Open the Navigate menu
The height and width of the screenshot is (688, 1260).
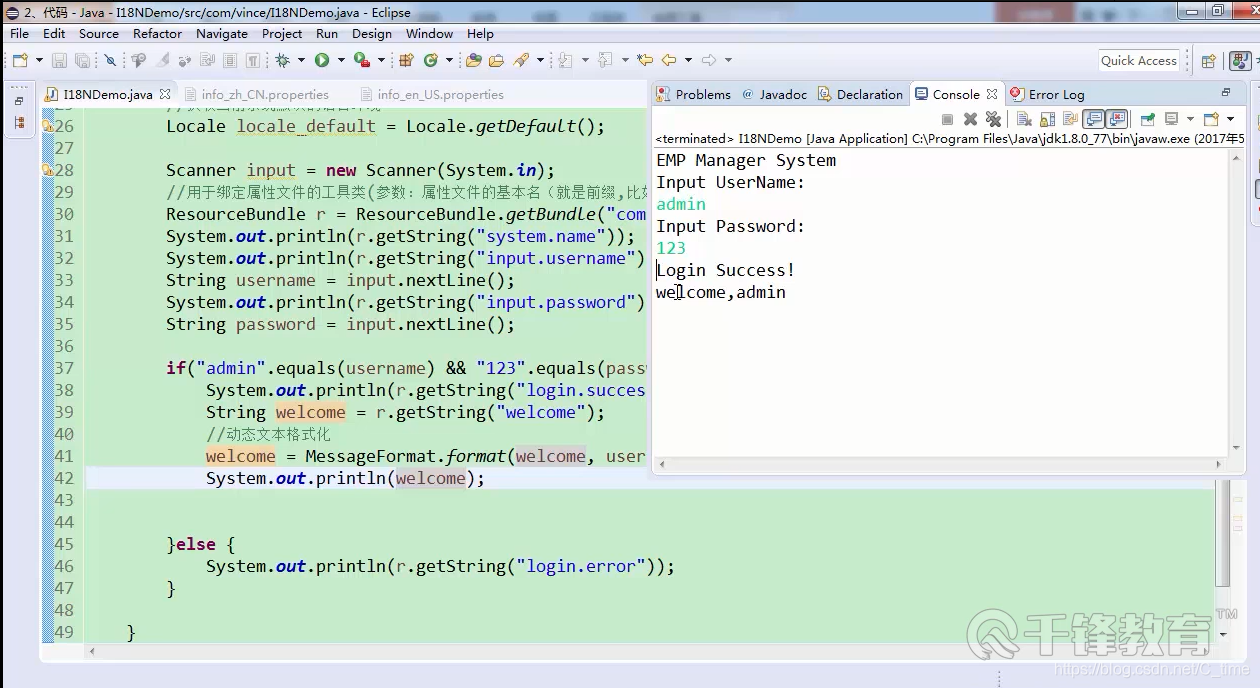pyautogui.click(x=221, y=33)
